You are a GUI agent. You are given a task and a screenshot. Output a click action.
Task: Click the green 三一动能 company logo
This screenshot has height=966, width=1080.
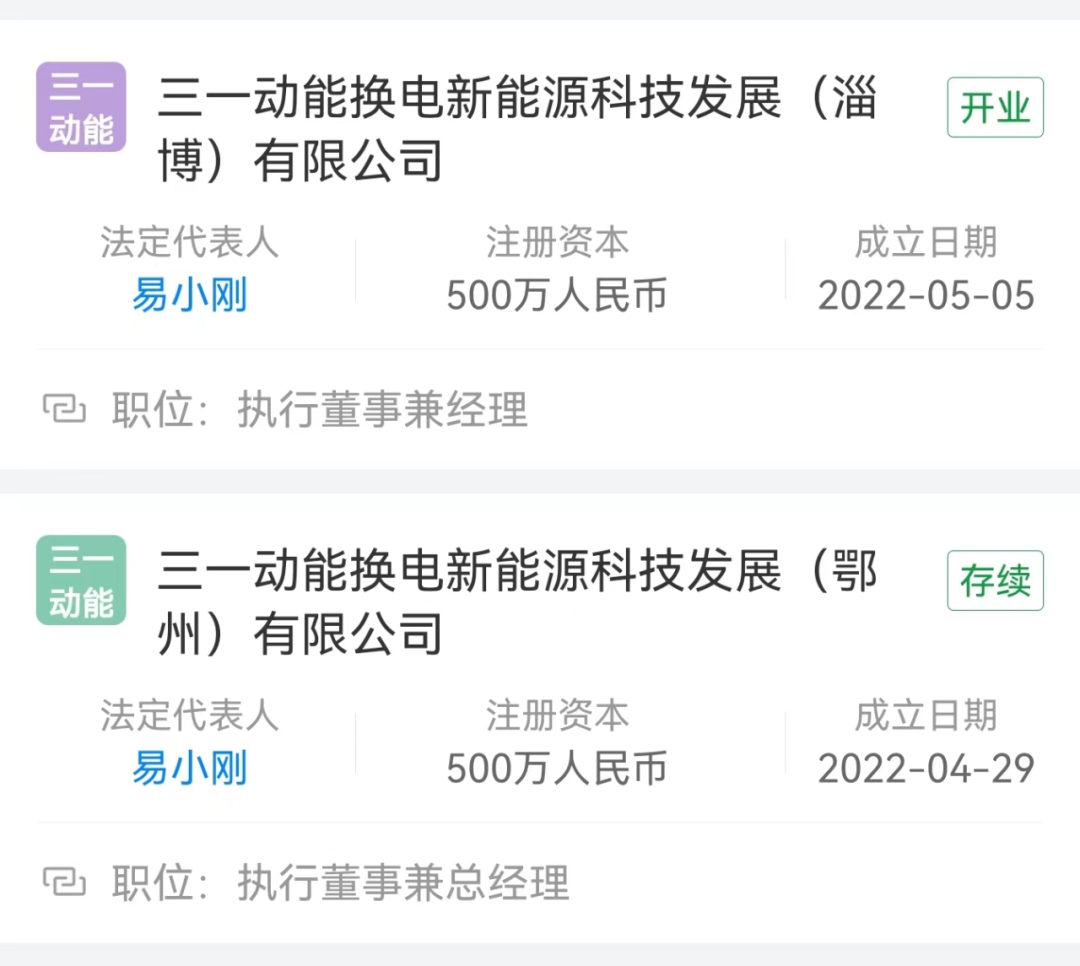81,580
